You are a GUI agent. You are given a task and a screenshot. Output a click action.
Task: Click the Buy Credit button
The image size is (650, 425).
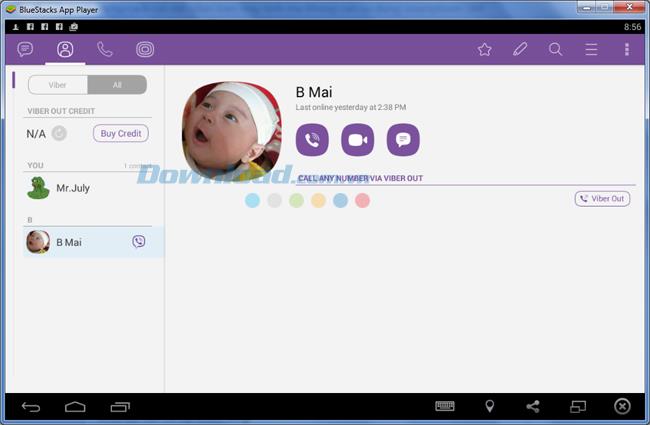(121, 133)
